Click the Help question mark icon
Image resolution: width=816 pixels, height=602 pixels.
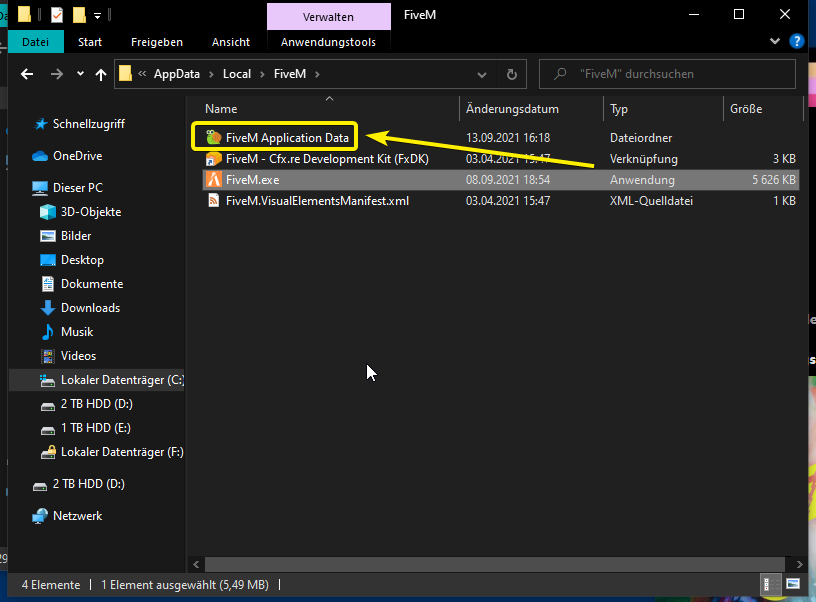point(797,42)
